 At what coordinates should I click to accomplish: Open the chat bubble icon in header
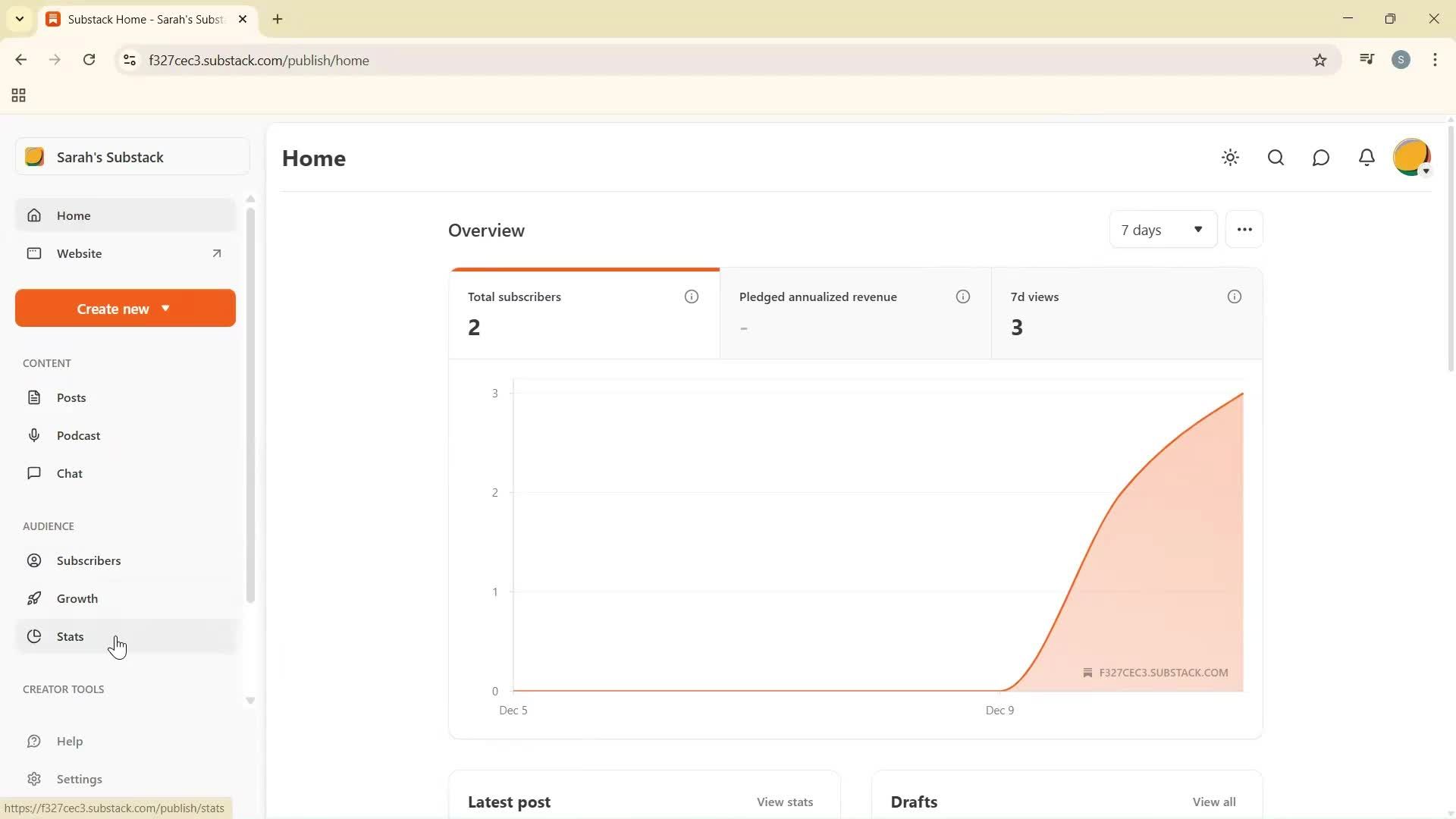tap(1321, 158)
